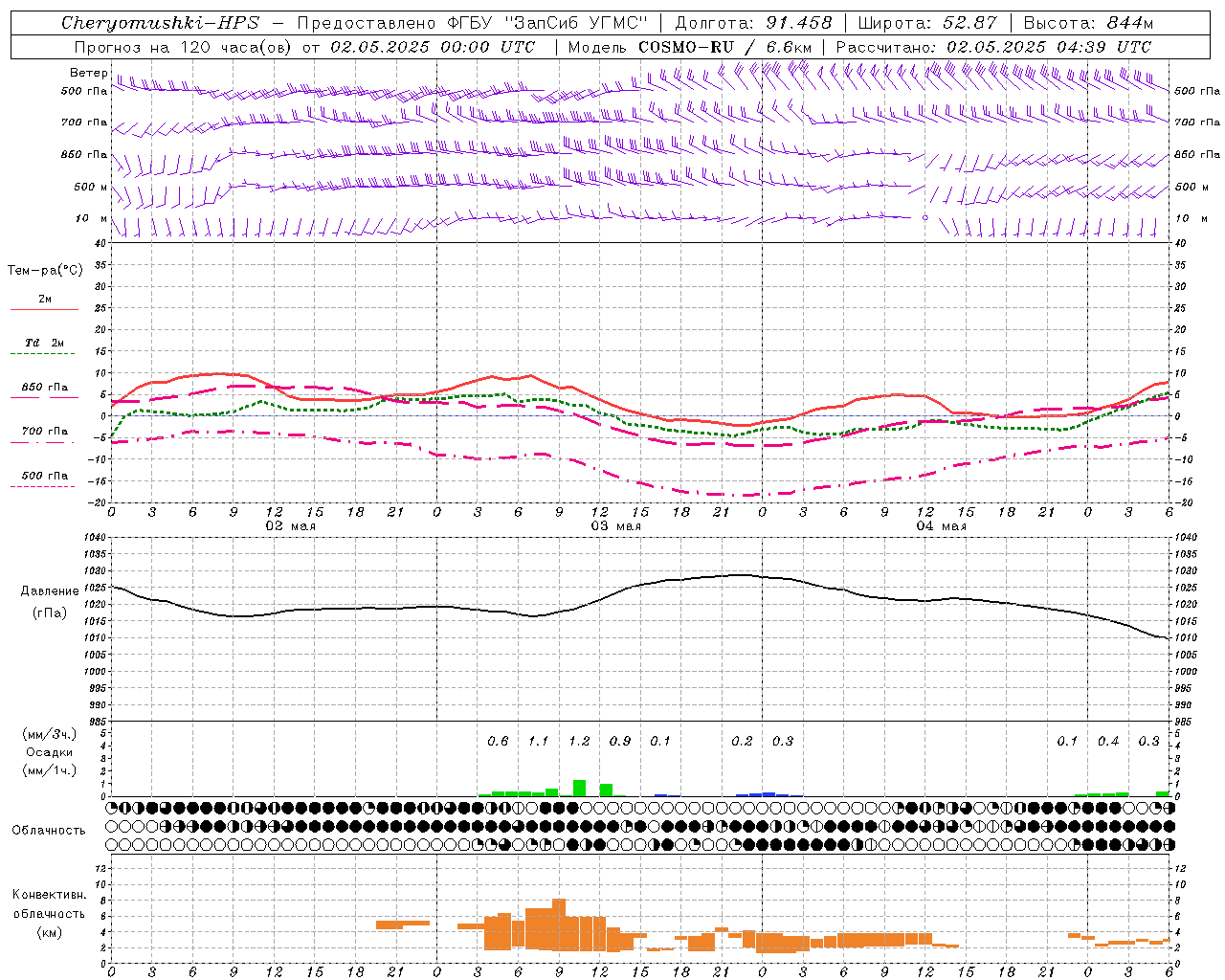Click the 'Ветер' wind panel label

[x=89, y=73]
